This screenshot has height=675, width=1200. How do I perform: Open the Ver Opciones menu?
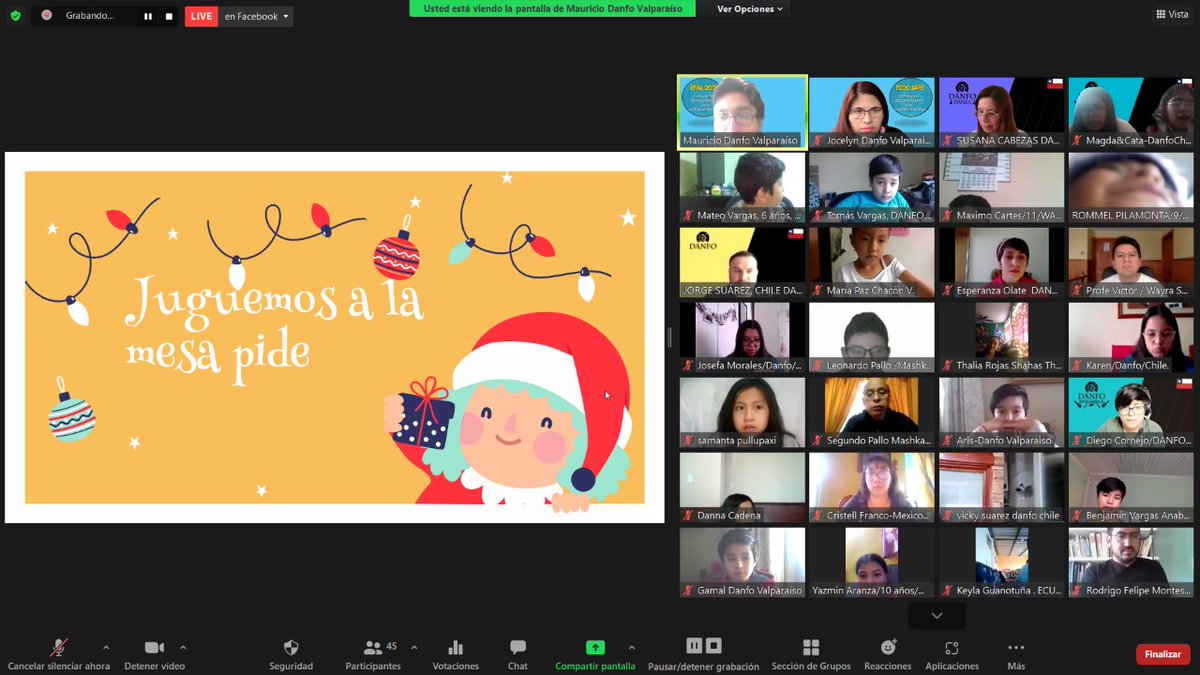click(750, 9)
